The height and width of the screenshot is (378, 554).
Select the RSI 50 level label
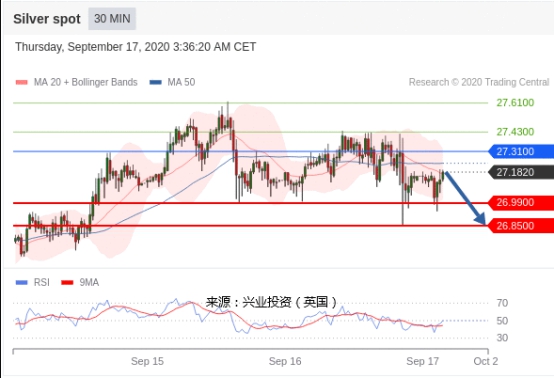pos(502,321)
